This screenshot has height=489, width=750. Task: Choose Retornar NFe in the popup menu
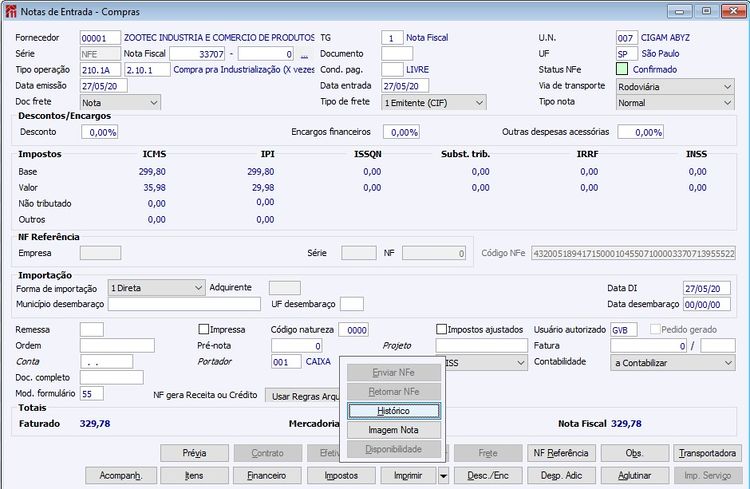394,391
